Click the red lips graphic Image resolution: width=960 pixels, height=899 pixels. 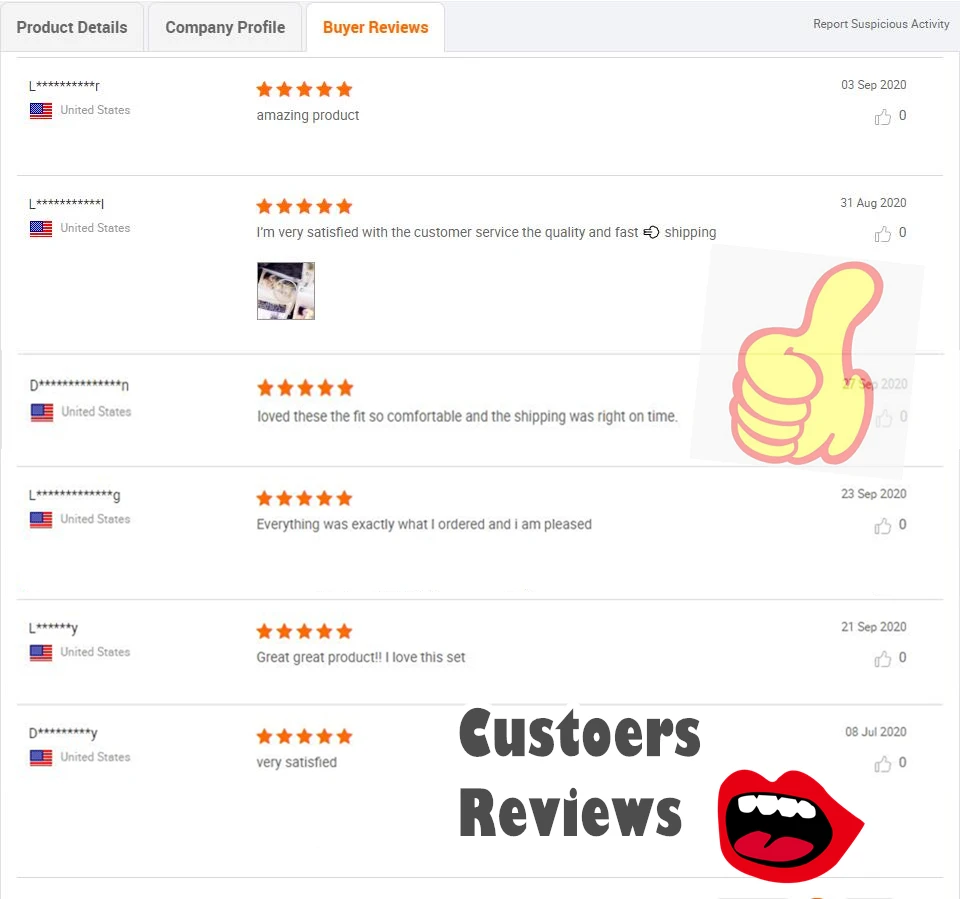[x=790, y=826]
